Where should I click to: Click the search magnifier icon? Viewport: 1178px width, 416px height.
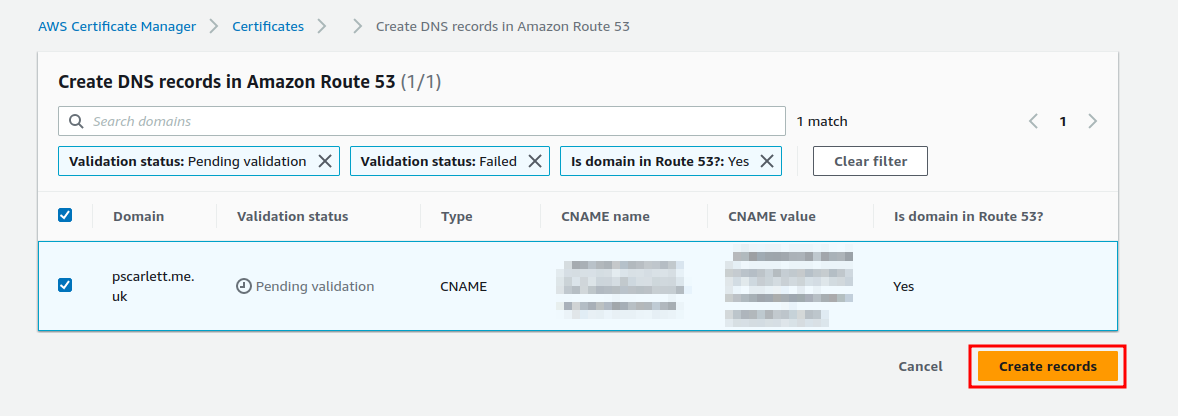[x=76, y=121]
